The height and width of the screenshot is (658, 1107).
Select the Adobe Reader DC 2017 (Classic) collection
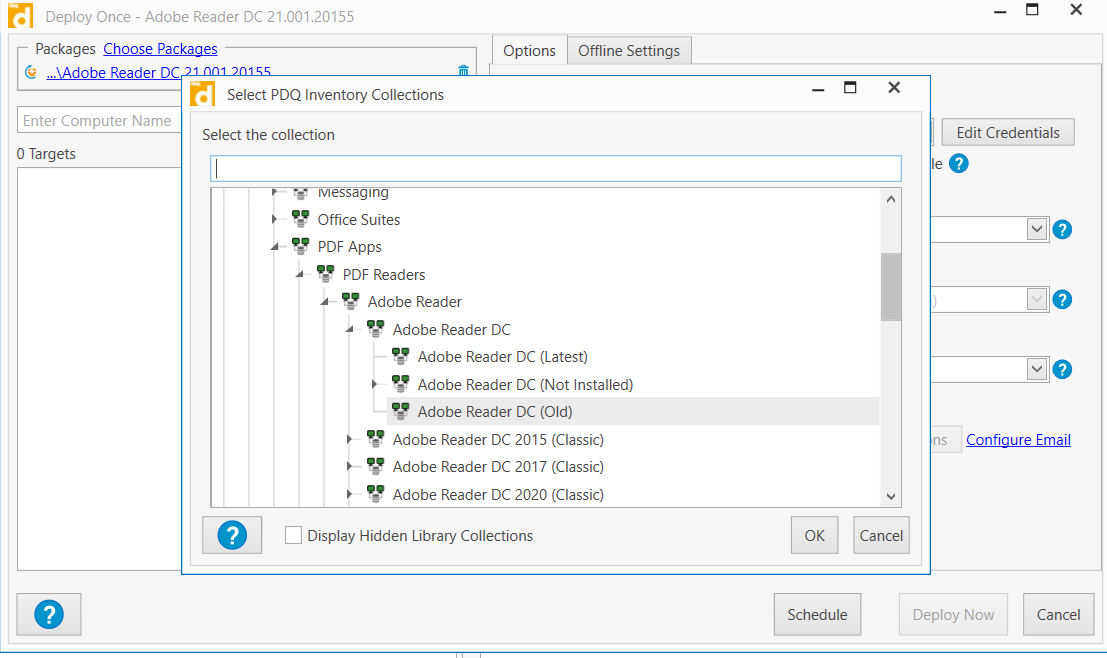pyautogui.click(x=498, y=467)
